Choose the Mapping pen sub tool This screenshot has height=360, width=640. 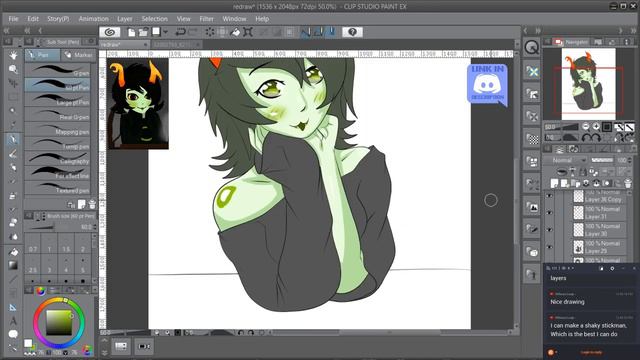57,129
